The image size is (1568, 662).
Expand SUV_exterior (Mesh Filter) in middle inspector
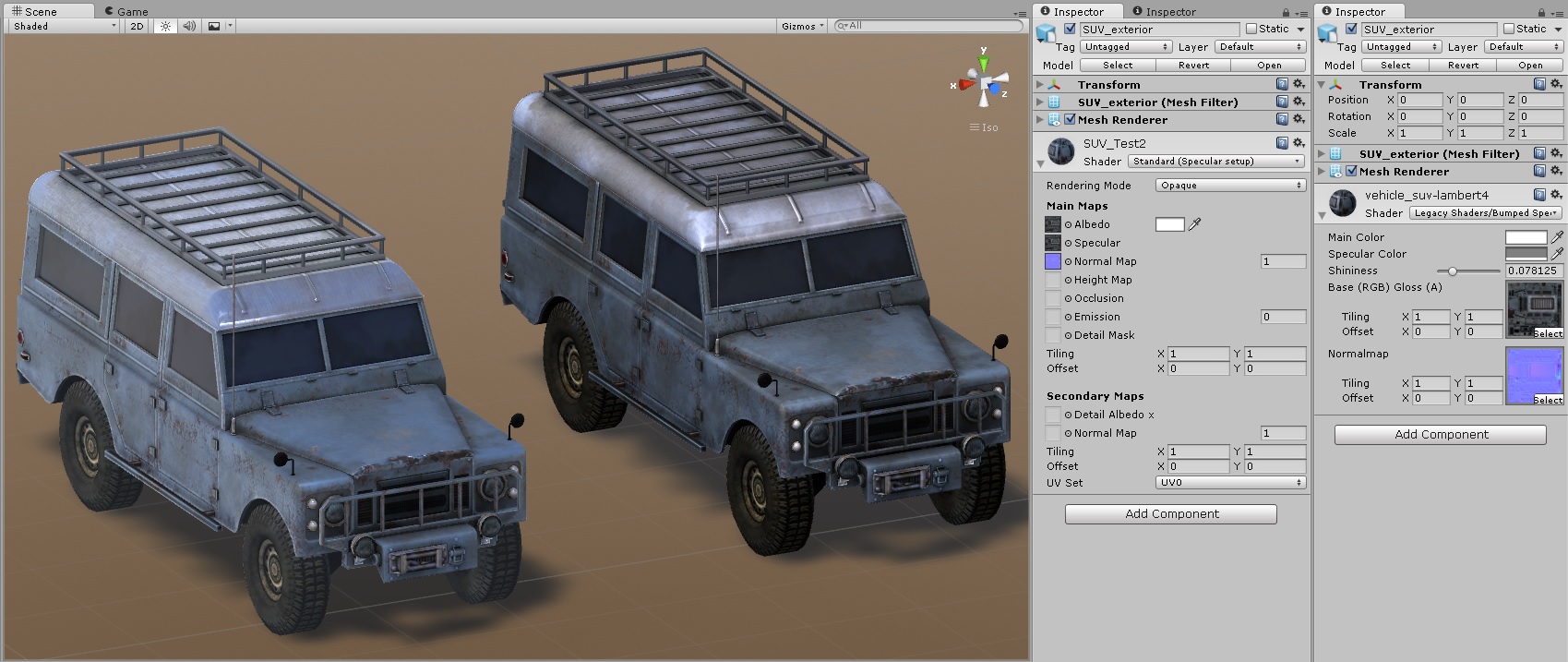(1040, 102)
